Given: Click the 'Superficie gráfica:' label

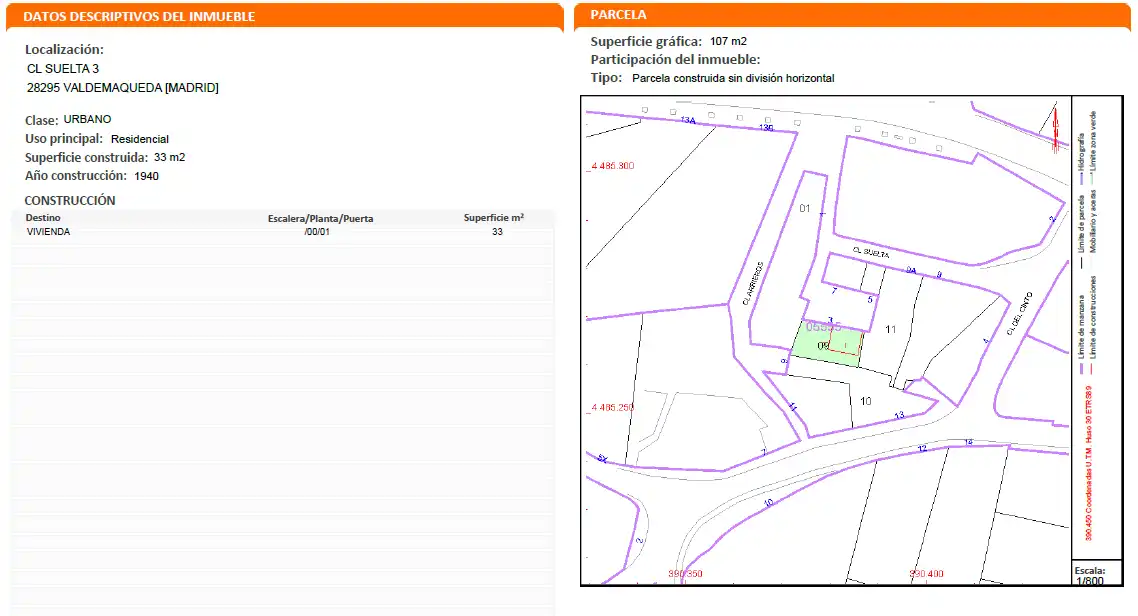Looking at the screenshot, I should click(x=646, y=41).
